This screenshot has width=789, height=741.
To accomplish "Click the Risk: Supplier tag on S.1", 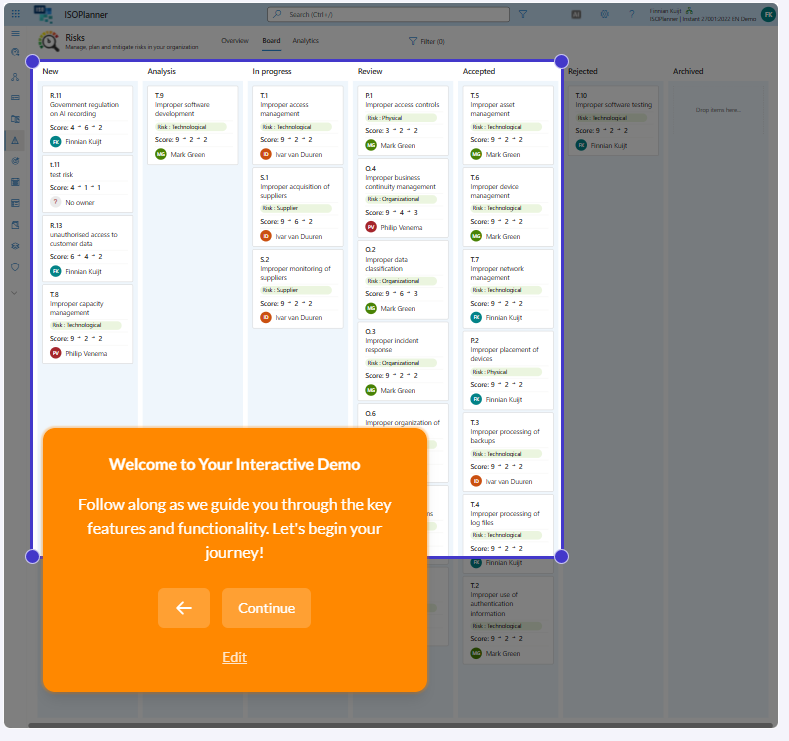I will coord(296,208).
